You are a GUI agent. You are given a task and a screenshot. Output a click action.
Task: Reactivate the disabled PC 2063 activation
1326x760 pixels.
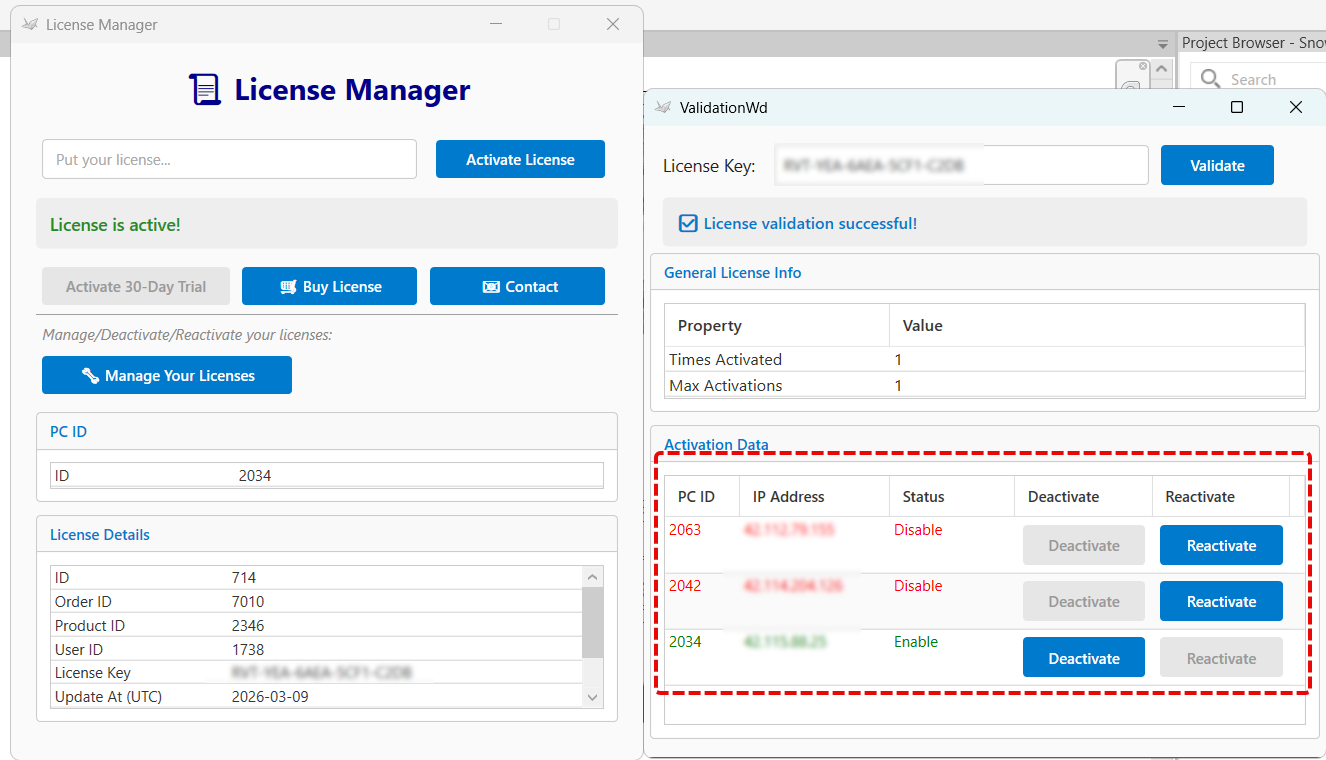tap(1221, 546)
